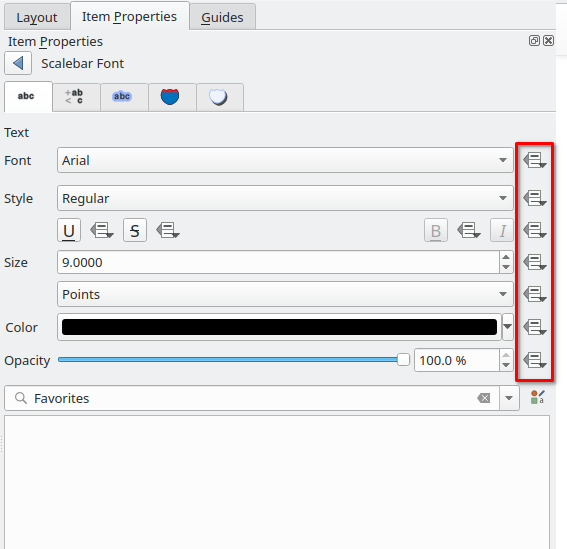567x549 pixels.
Task: Click the back arrow beside Scalebar Font
Action: pyautogui.click(x=18, y=63)
